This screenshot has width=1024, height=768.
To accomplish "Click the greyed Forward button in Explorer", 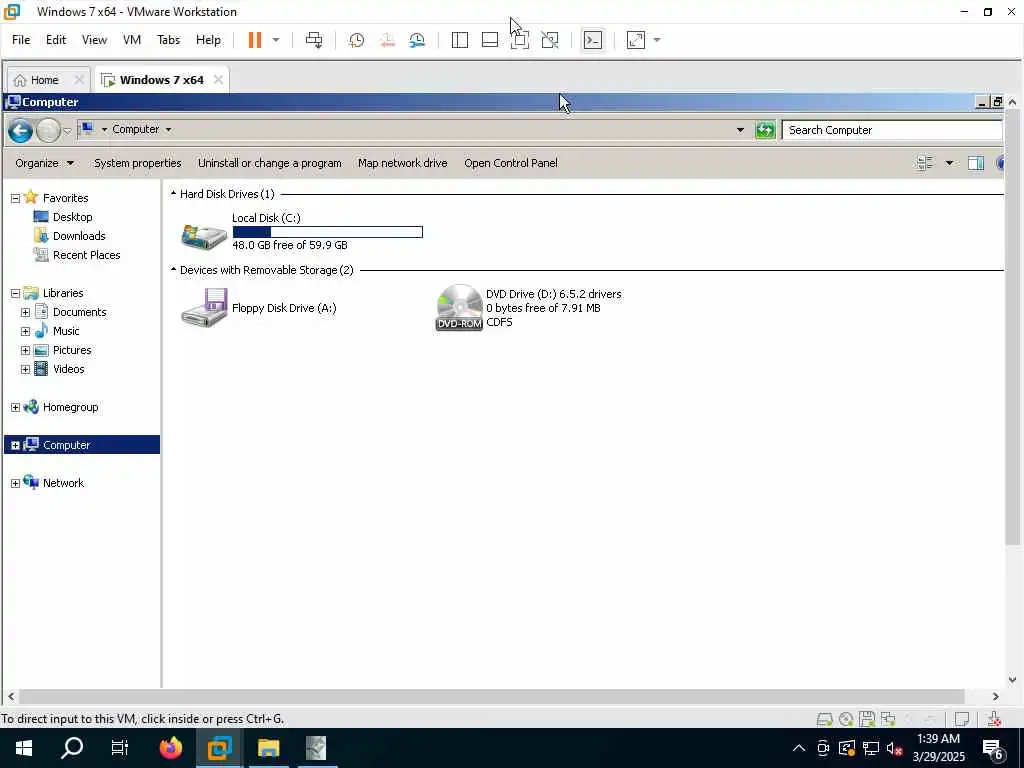I will point(48,131).
